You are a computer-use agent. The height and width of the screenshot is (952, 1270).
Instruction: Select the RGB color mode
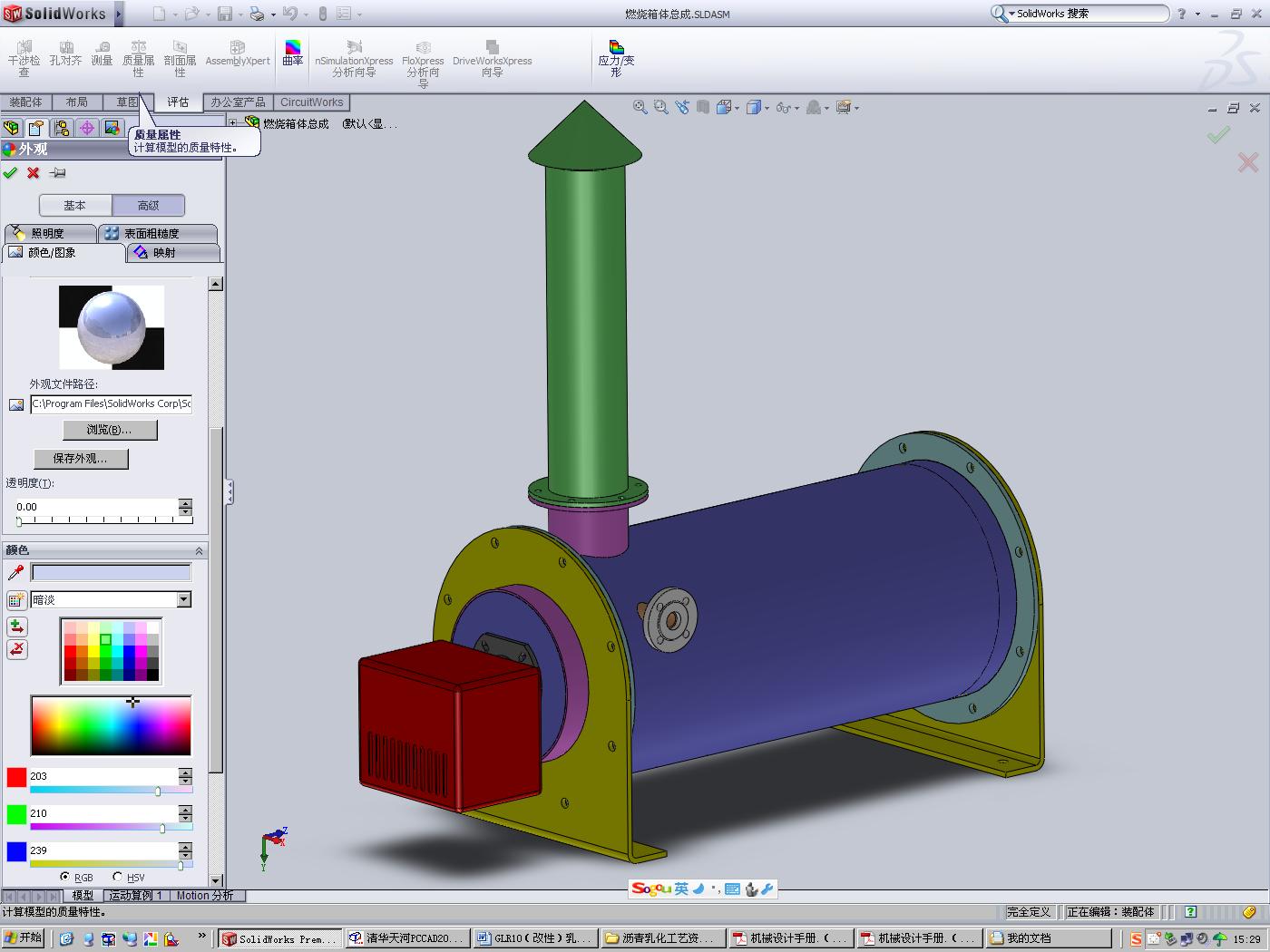pyautogui.click(x=64, y=877)
